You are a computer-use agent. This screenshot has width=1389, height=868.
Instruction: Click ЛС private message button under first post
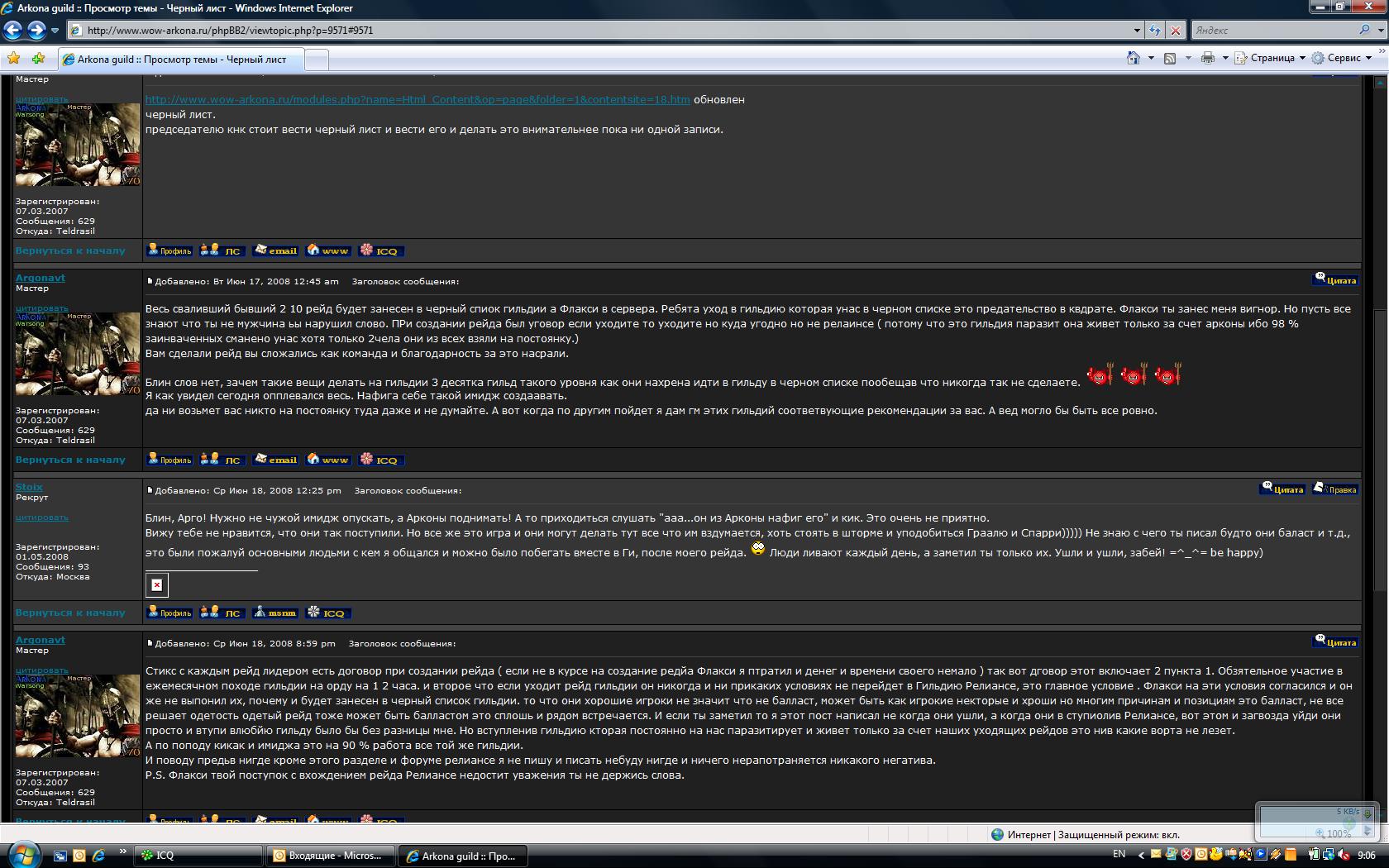222,250
